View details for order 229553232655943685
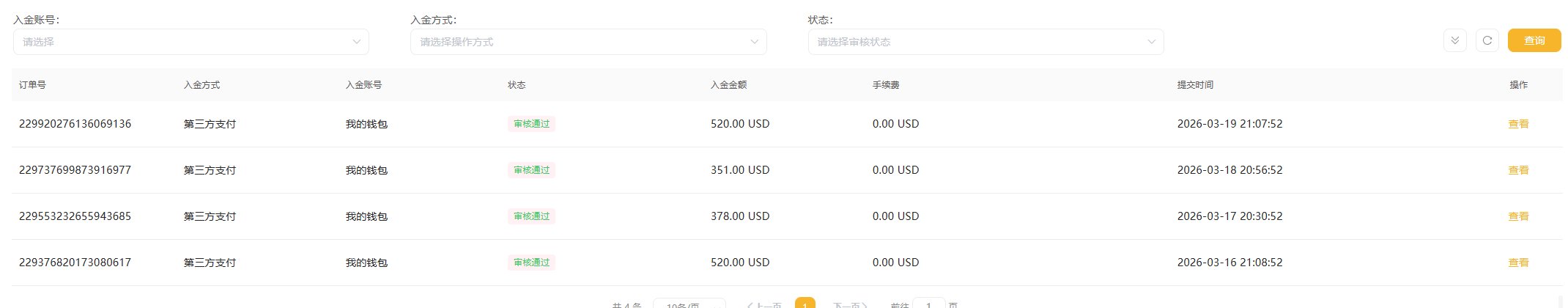The height and width of the screenshot is (308, 1568). [x=1517, y=216]
